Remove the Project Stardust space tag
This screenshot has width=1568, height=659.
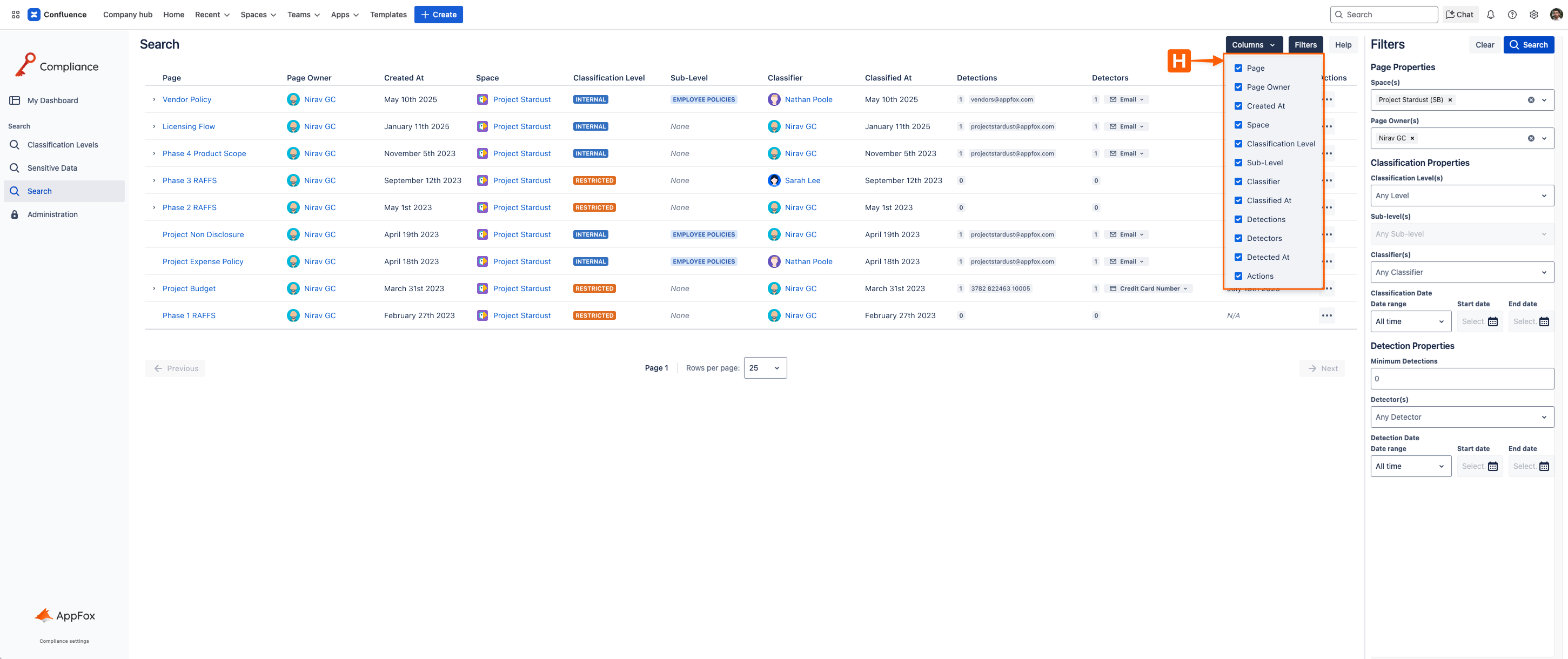click(x=1450, y=100)
